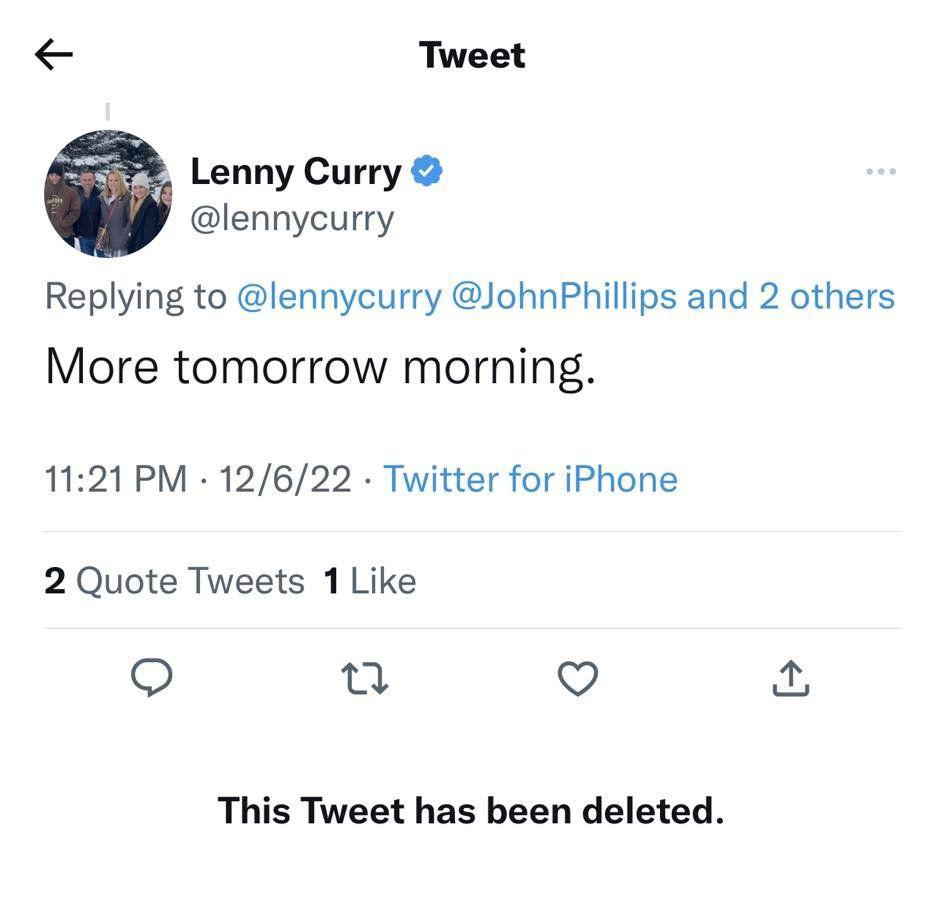Screen dimensions: 945x912
Task: Tap the 'This Tweet has been deleted.' notice
Action: (x=471, y=811)
